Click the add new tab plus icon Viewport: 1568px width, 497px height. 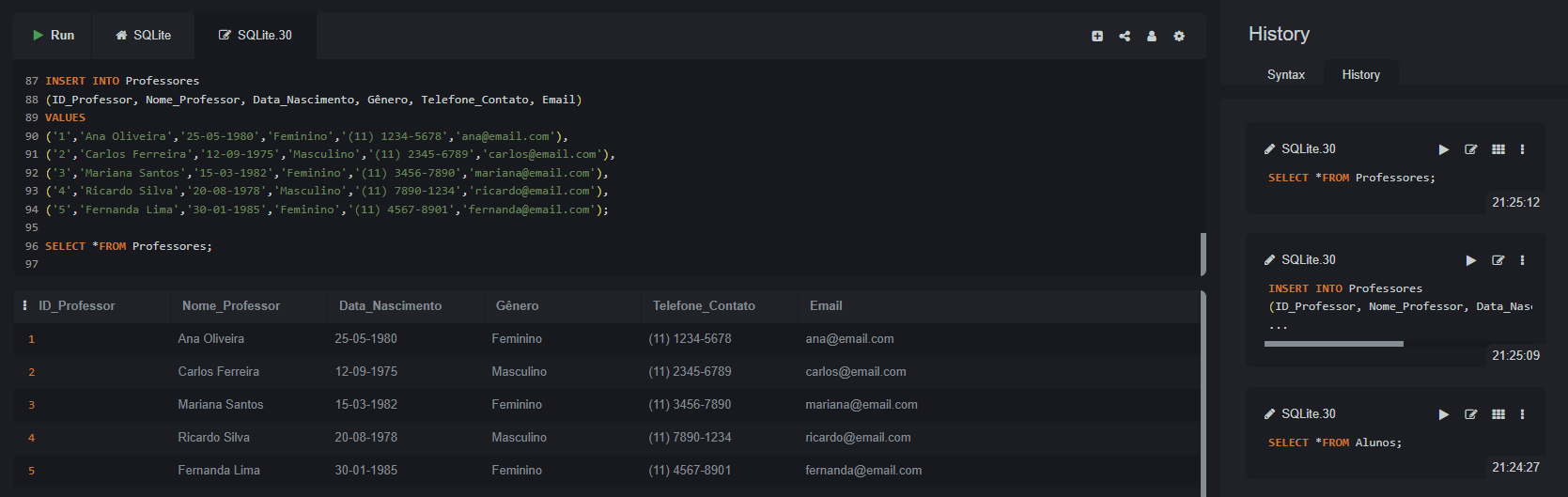1096,36
